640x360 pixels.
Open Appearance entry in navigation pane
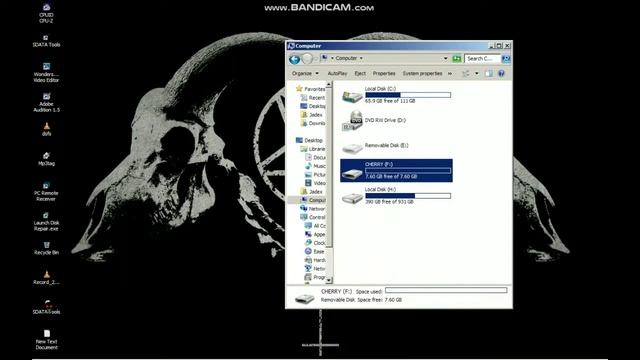pos(315,234)
